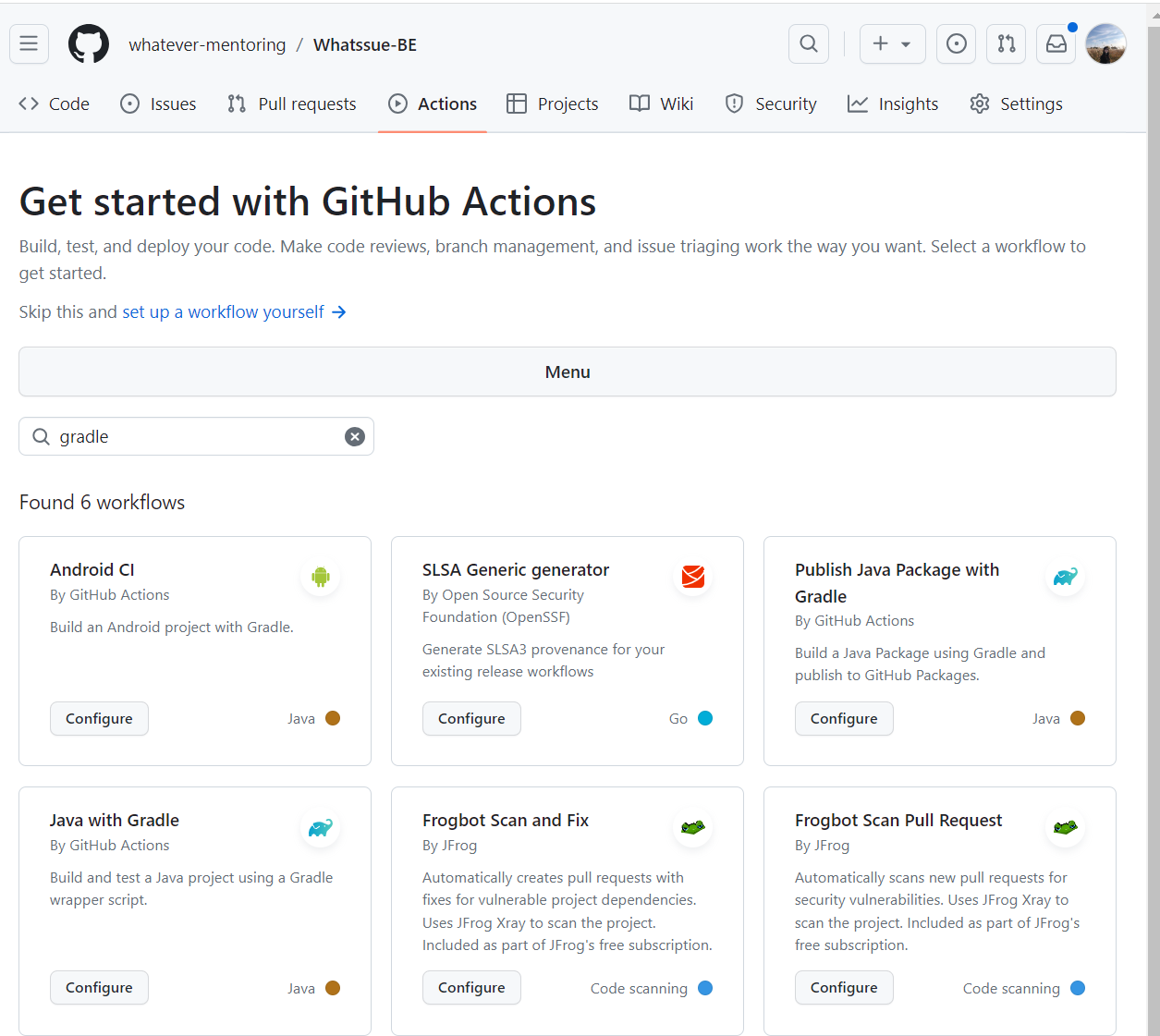Switch to the Issues tab
Image resolution: width=1160 pixels, height=1036 pixels.
point(159,104)
